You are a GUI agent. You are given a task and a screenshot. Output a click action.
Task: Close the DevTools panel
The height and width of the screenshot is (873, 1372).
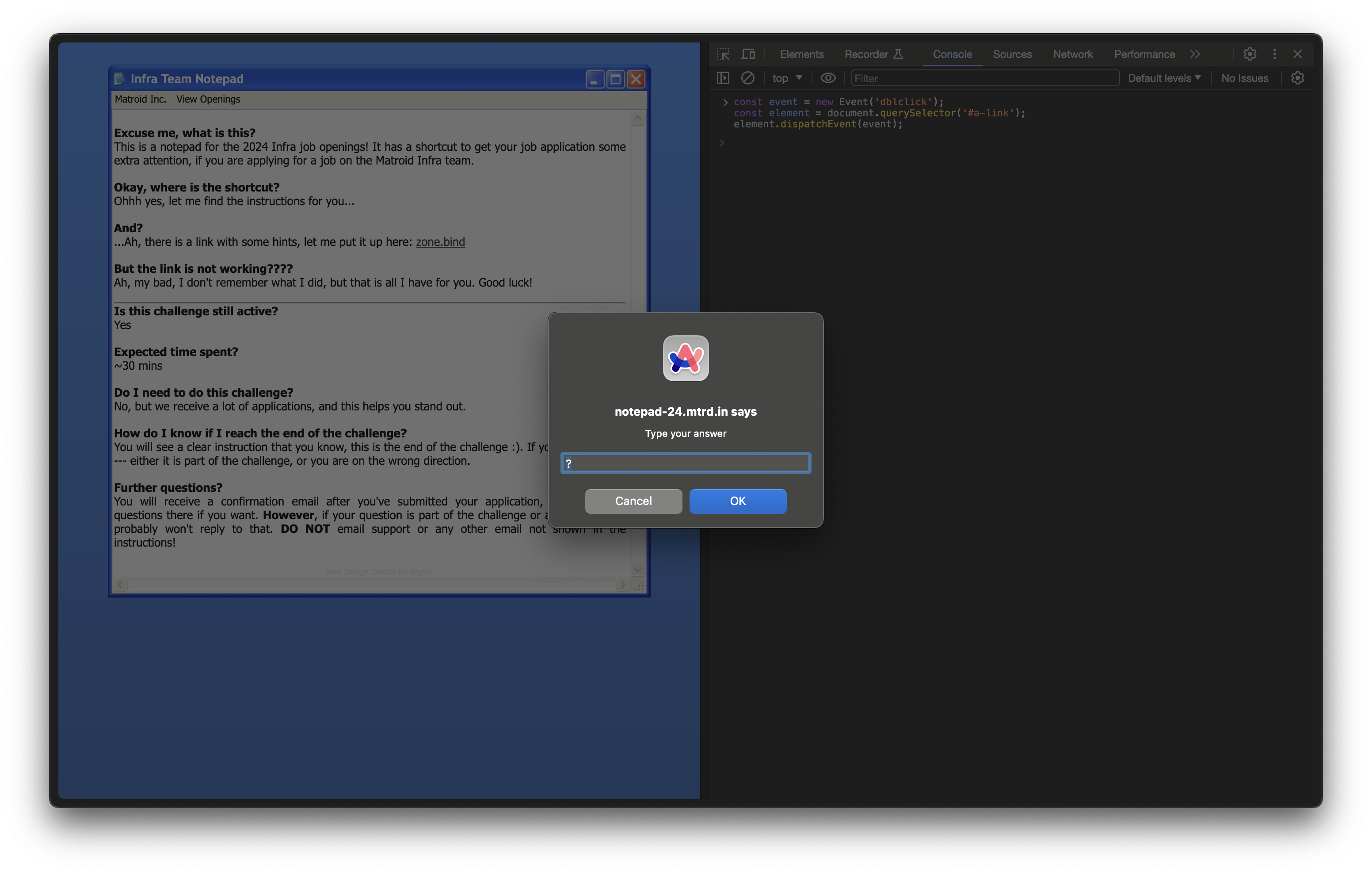[x=1298, y=54]
